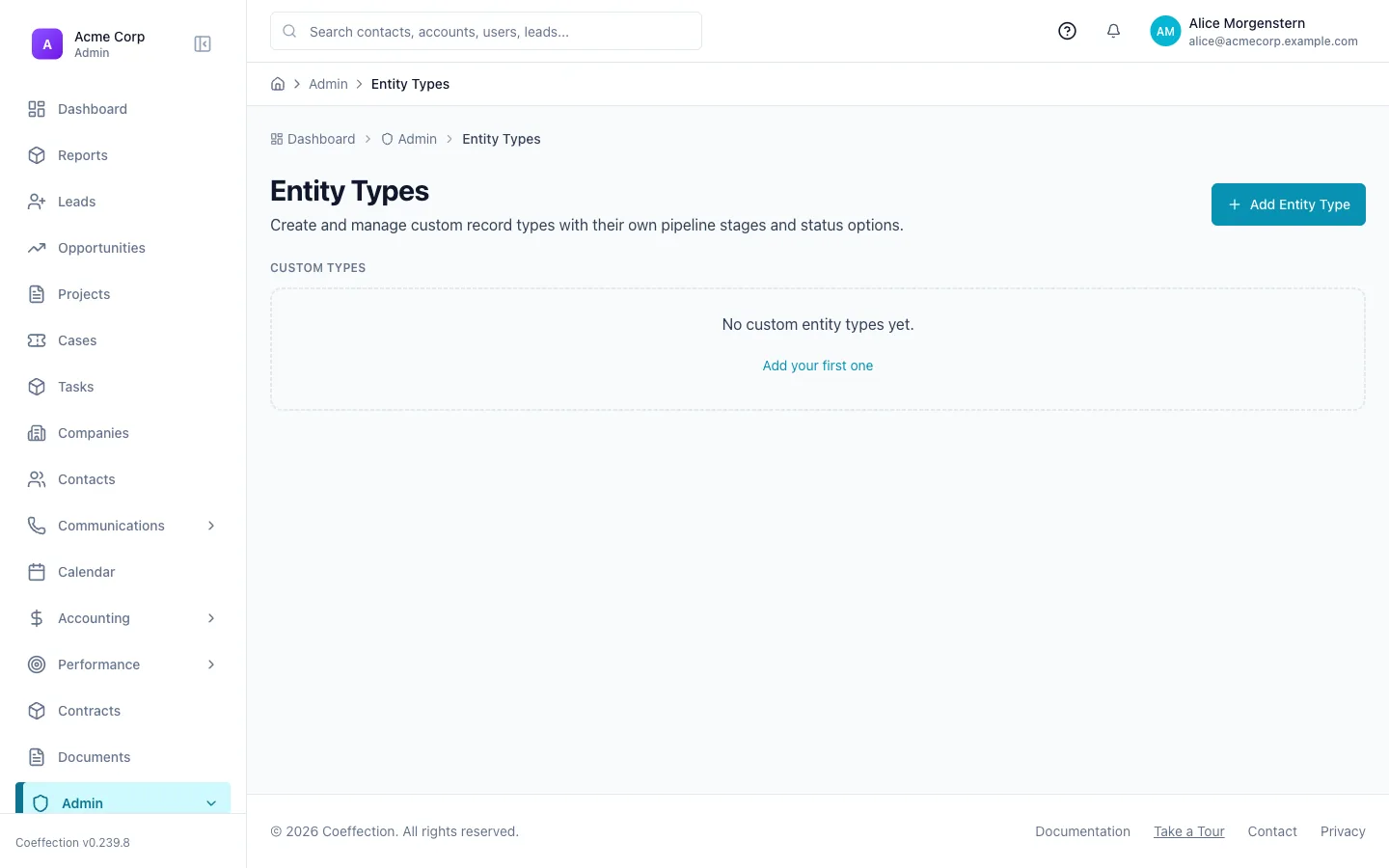Viewport: 1389px width, 868px height.
Task: Open notifications bell icon
Action: pos(1113,31)
